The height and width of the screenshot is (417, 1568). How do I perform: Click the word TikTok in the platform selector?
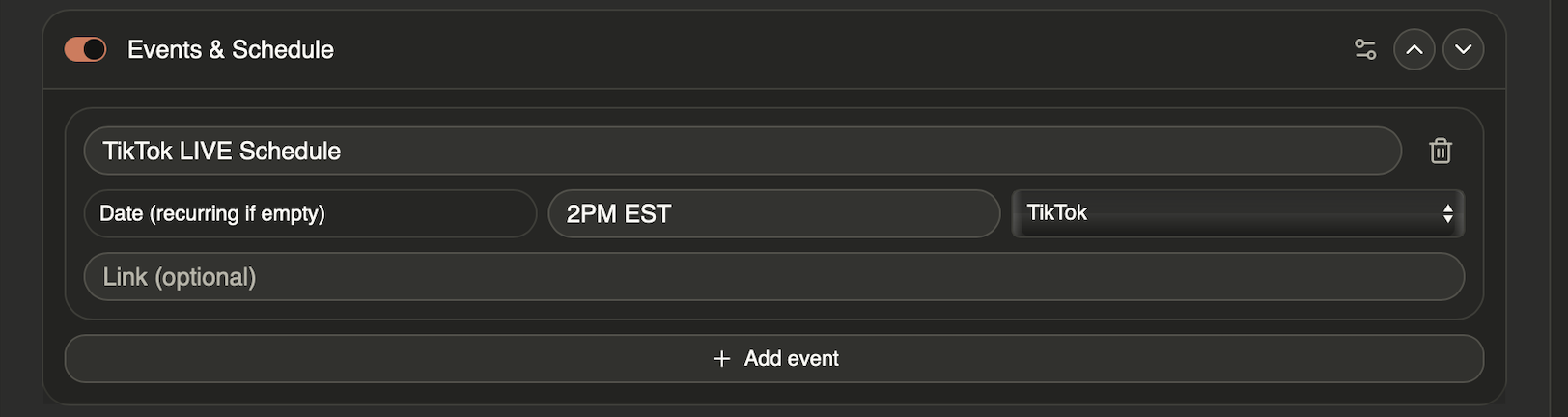click(x=1057, y=213)
